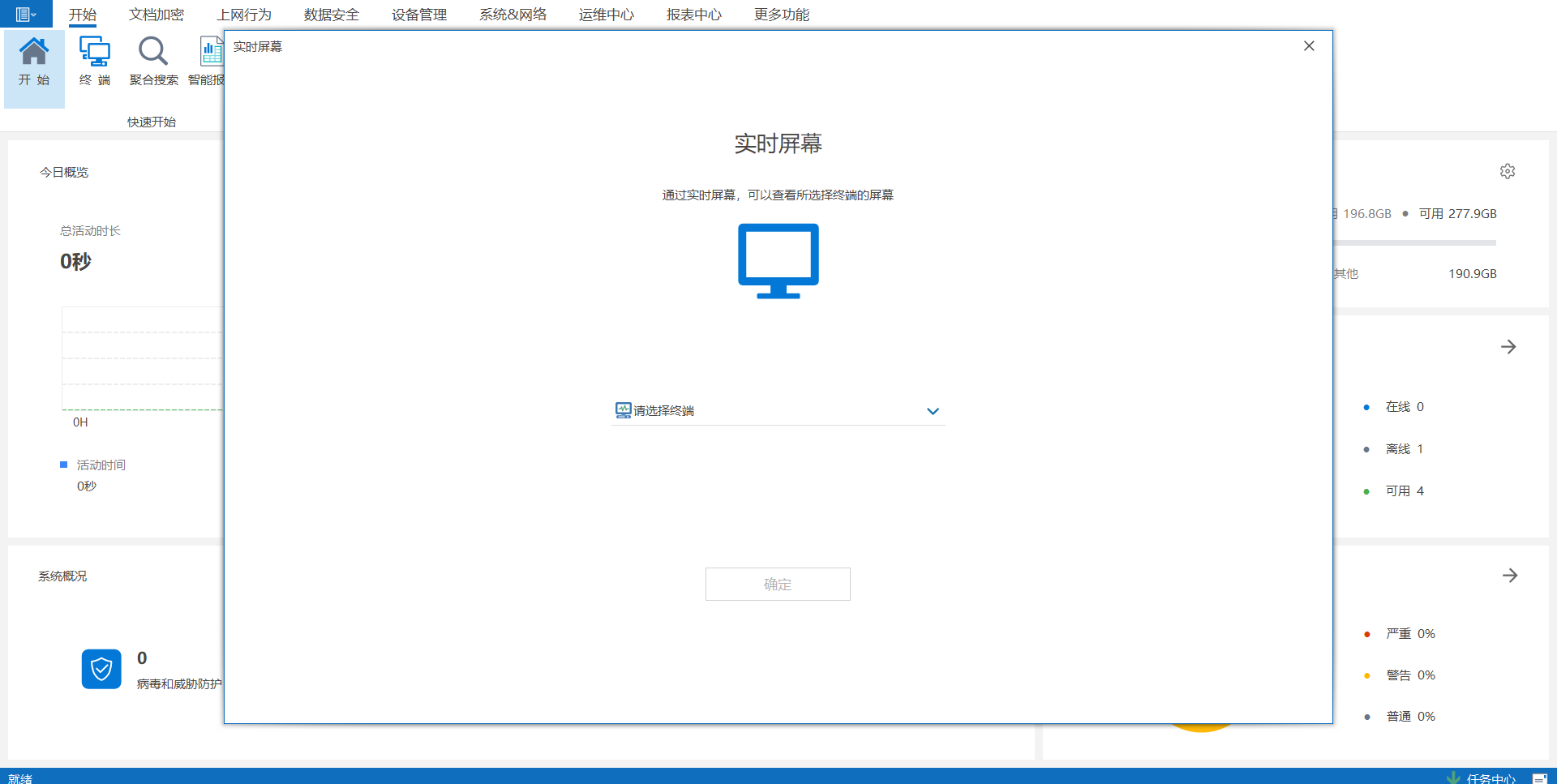Click the monitor illustration in 实时屏幕 dialog
This screenshot has width=1557, height=784.
click(x=778, y=261)
